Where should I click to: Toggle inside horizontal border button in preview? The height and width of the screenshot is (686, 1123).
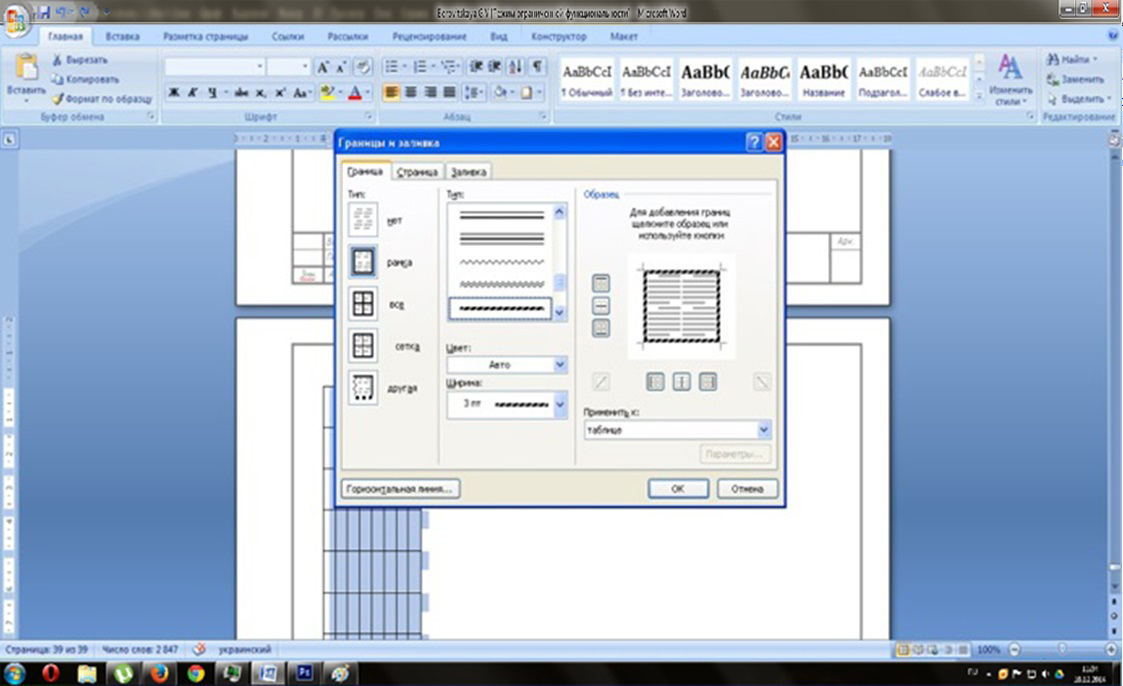click(601, 306)
